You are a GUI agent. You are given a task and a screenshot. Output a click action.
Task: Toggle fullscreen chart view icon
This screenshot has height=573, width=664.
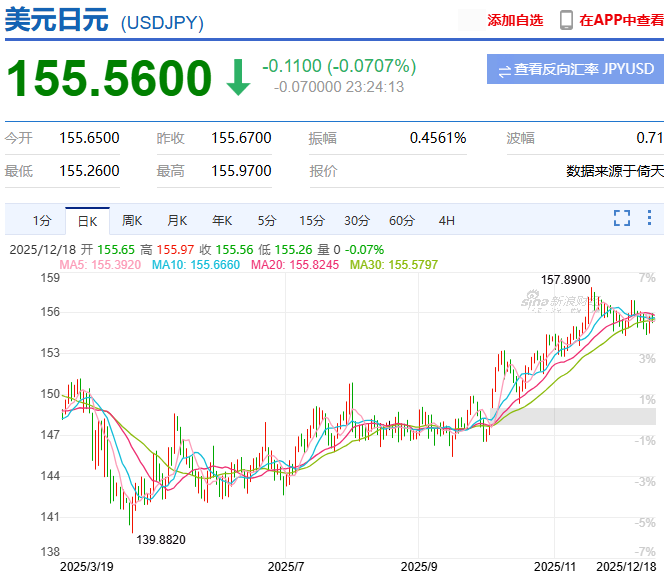pyautogui.click(x=621, y=218)
